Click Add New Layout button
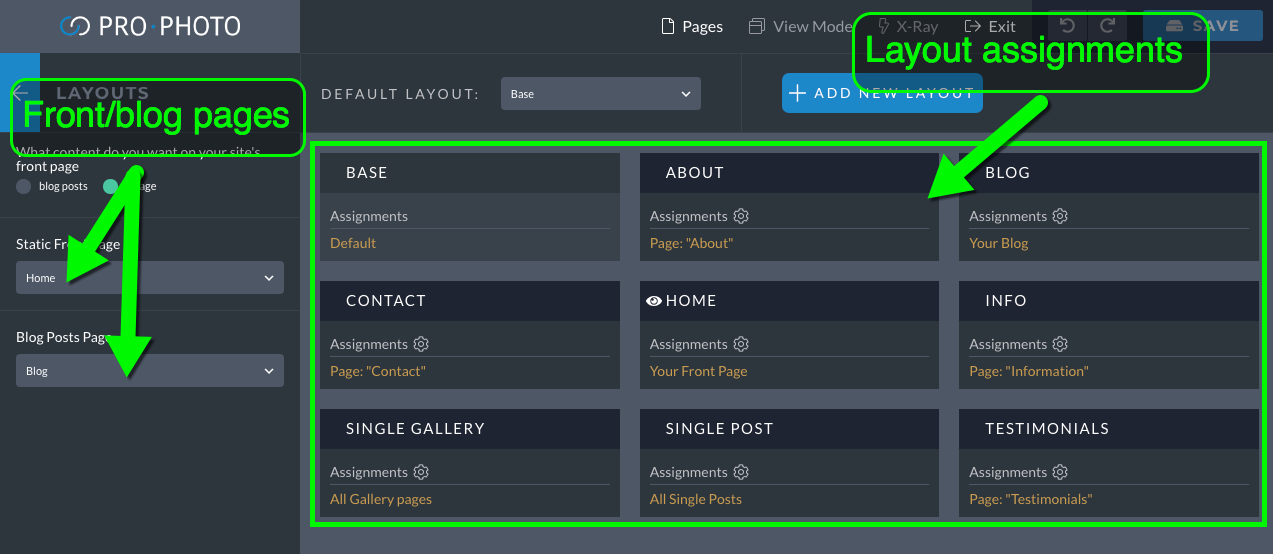Viewport: 1273px width, 554px height. click(882, 93)
